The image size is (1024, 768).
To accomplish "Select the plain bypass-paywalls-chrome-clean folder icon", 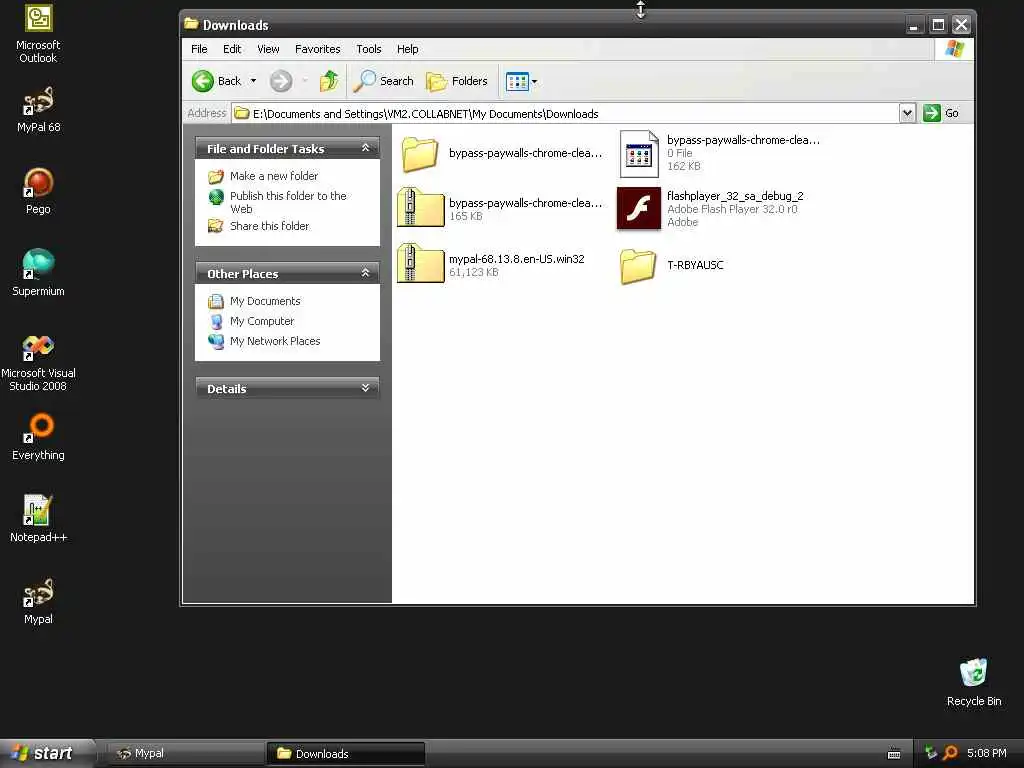I will tap(419, 153).
